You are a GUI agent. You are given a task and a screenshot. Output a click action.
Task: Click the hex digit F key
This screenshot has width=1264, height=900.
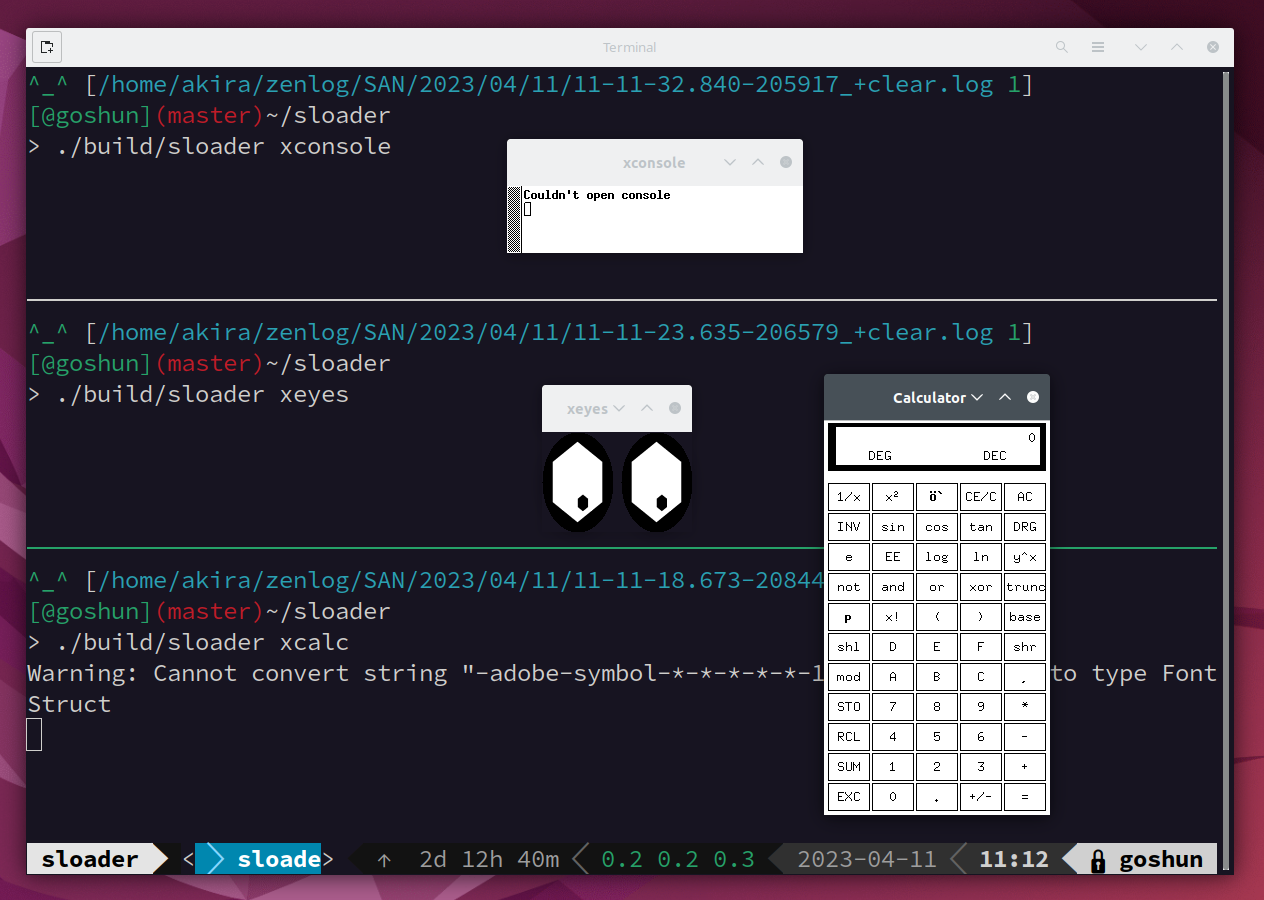click(981, 647)
